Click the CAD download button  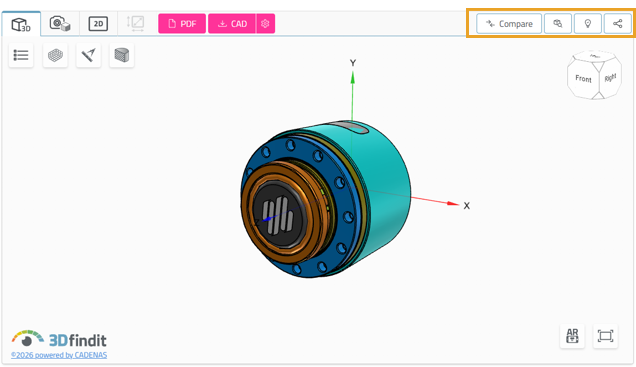click(232, 24)
